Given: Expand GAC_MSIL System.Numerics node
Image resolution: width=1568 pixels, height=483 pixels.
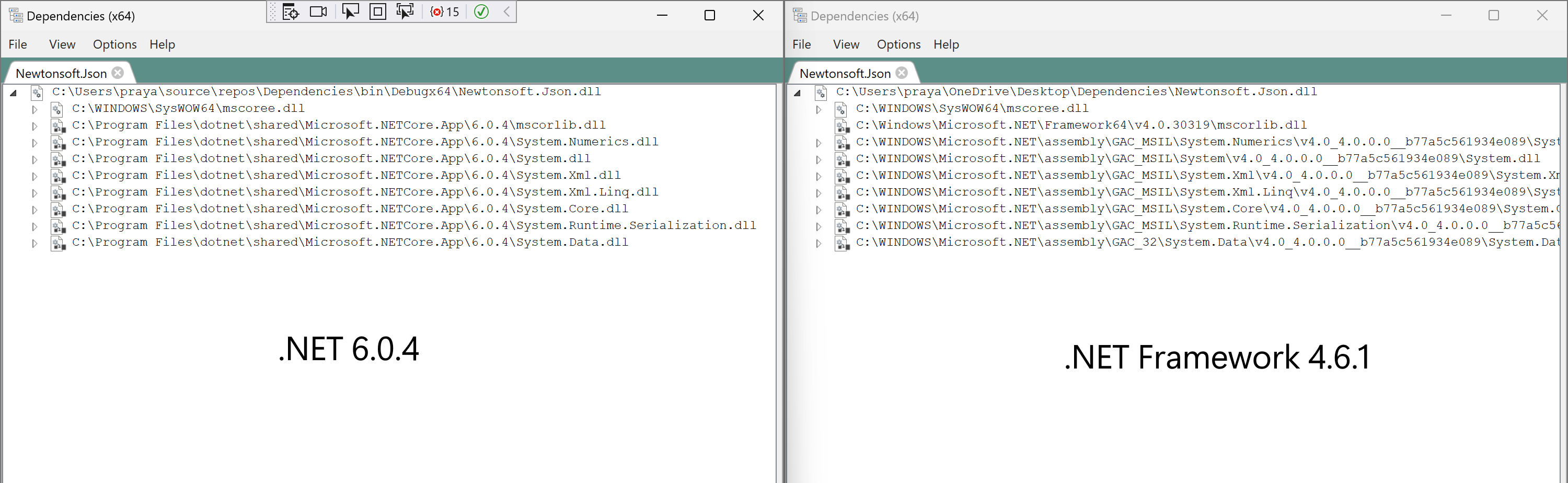Looking at the screenshot, I should [x=818, y=143].
